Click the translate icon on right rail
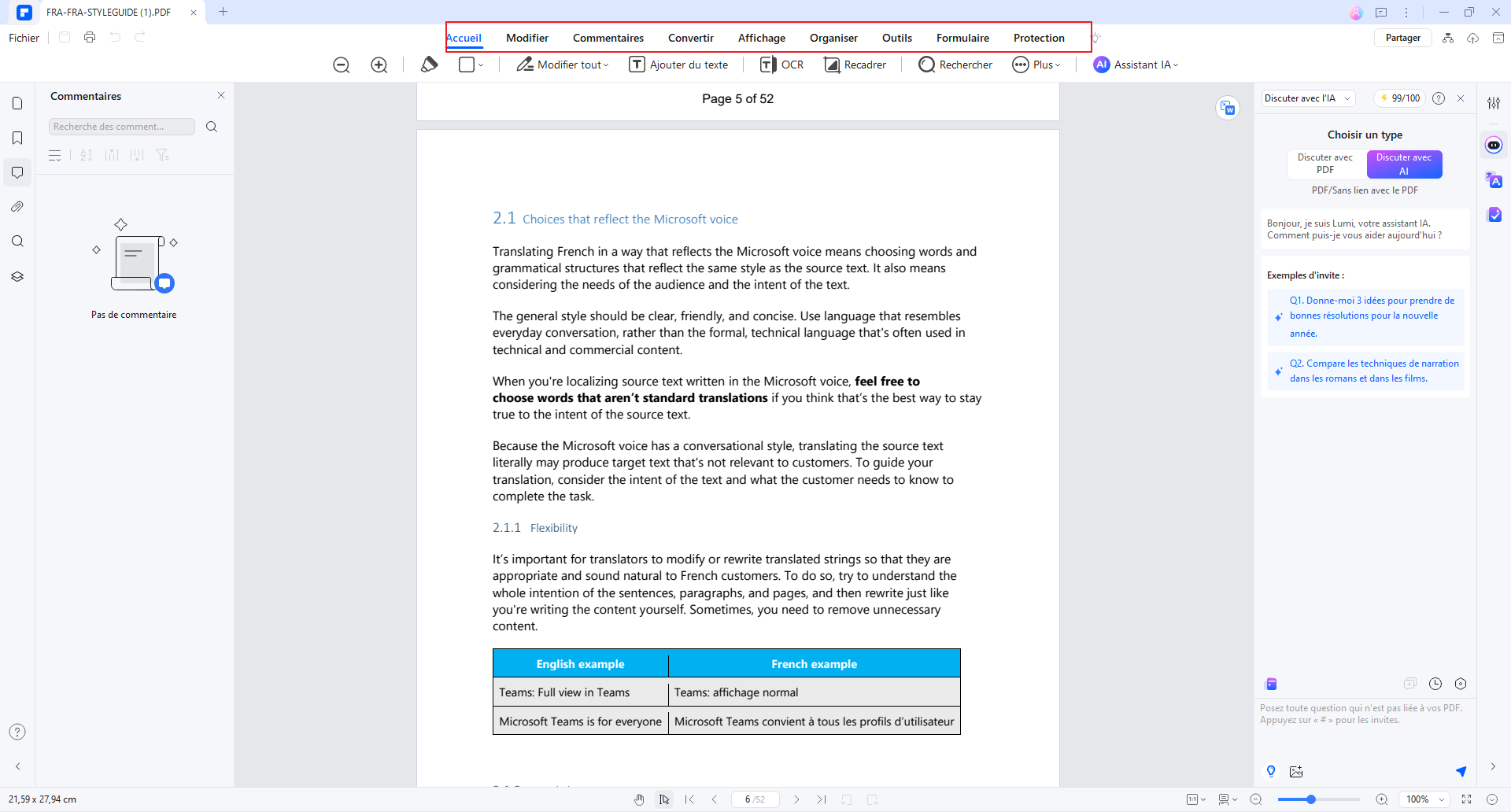Viewport: 1511px width, 812px height. (1494, 180)
